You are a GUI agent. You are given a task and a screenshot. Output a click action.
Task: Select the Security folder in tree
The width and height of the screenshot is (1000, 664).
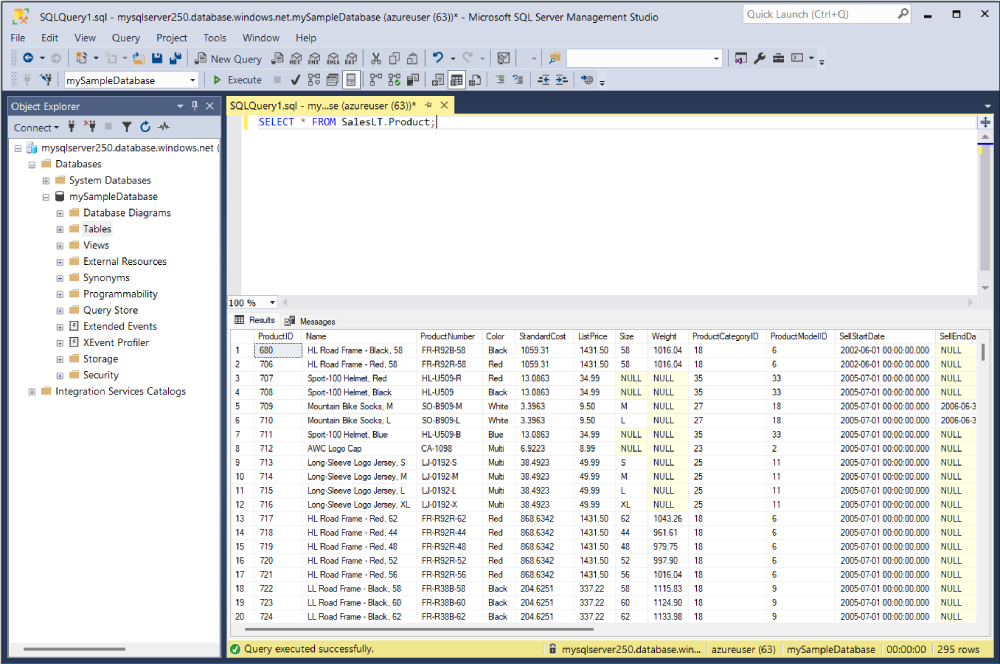tap(101, 375)
